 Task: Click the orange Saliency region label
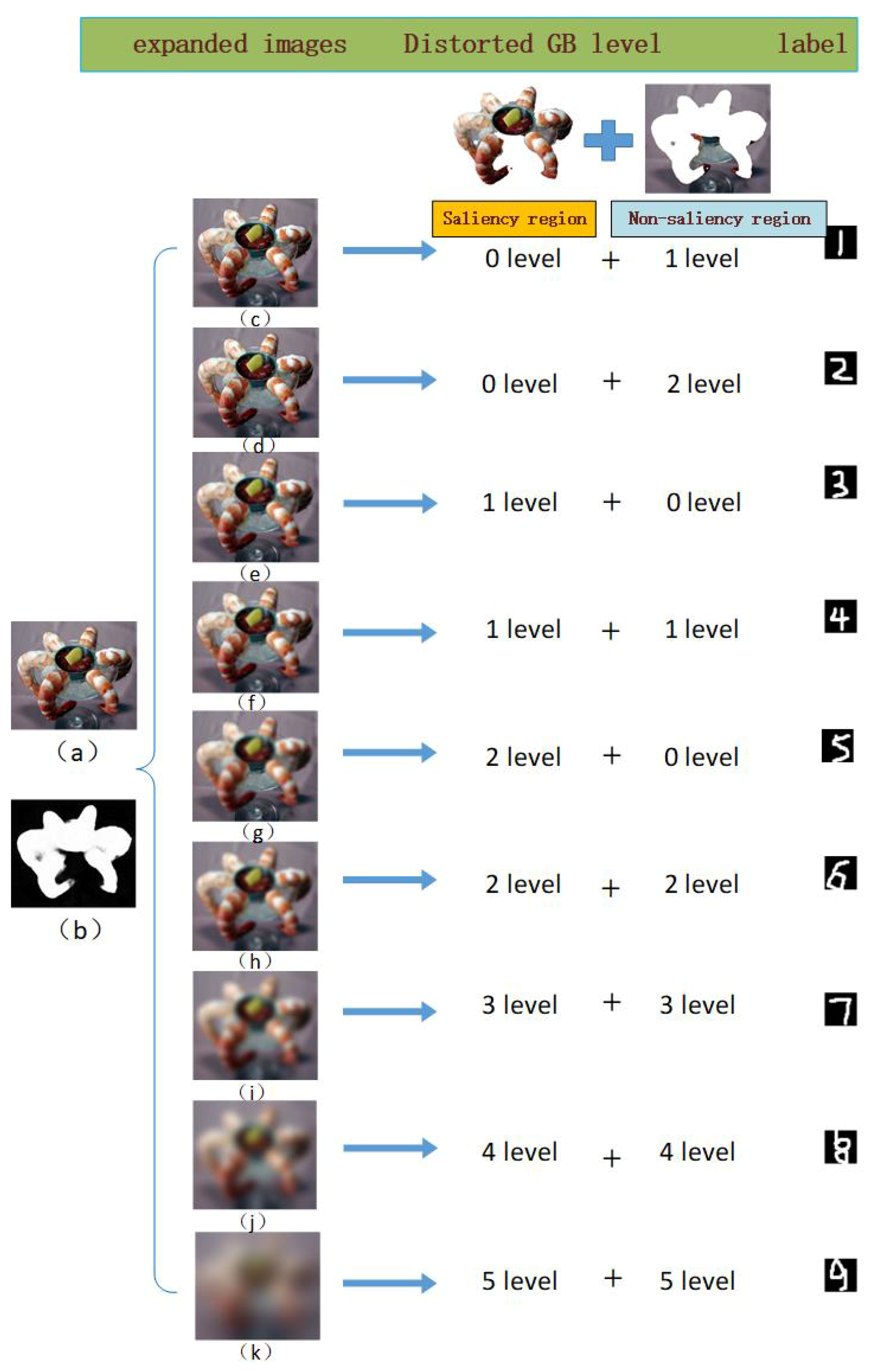[x=514, y=218]
